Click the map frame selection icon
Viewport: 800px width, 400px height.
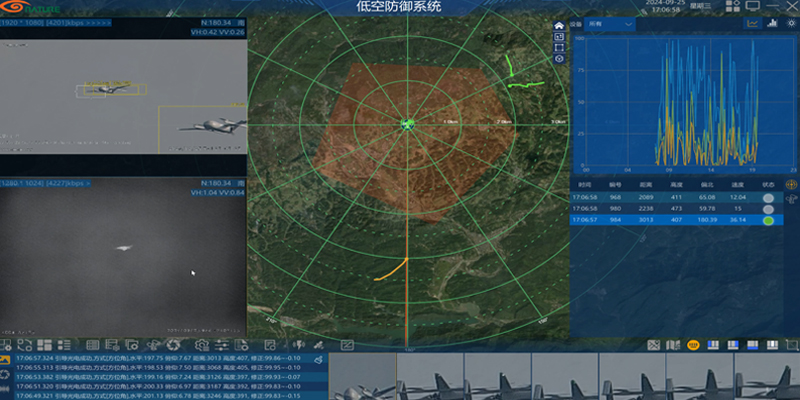[559, 47]
